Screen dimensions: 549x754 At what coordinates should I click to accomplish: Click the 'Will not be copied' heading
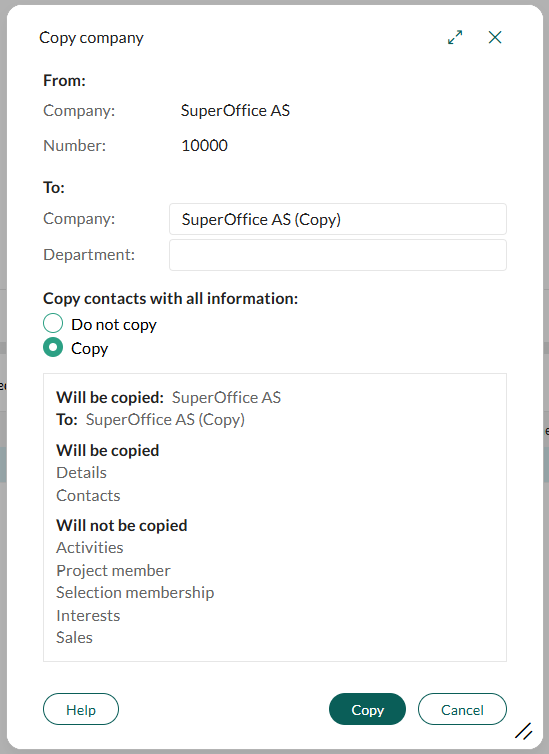coord(122,526)
